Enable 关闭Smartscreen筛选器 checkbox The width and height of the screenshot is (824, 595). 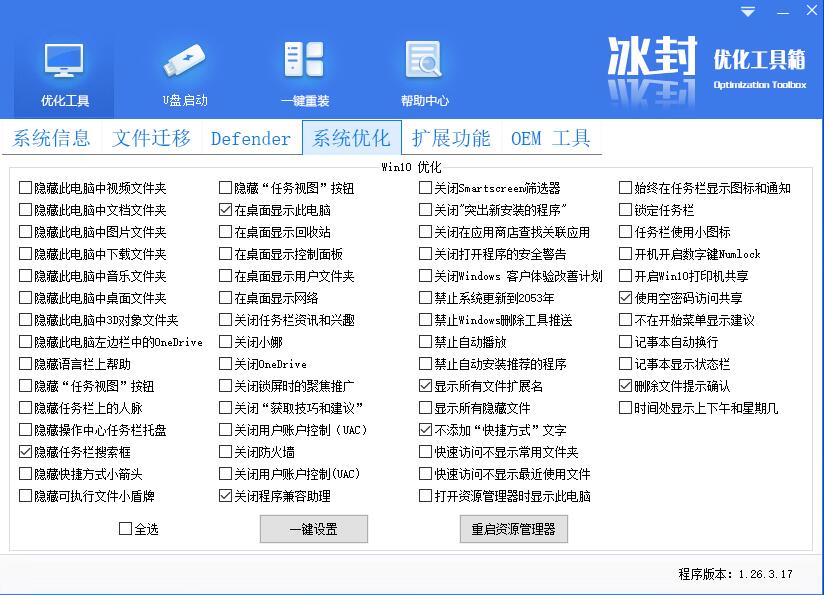point(426,188)
